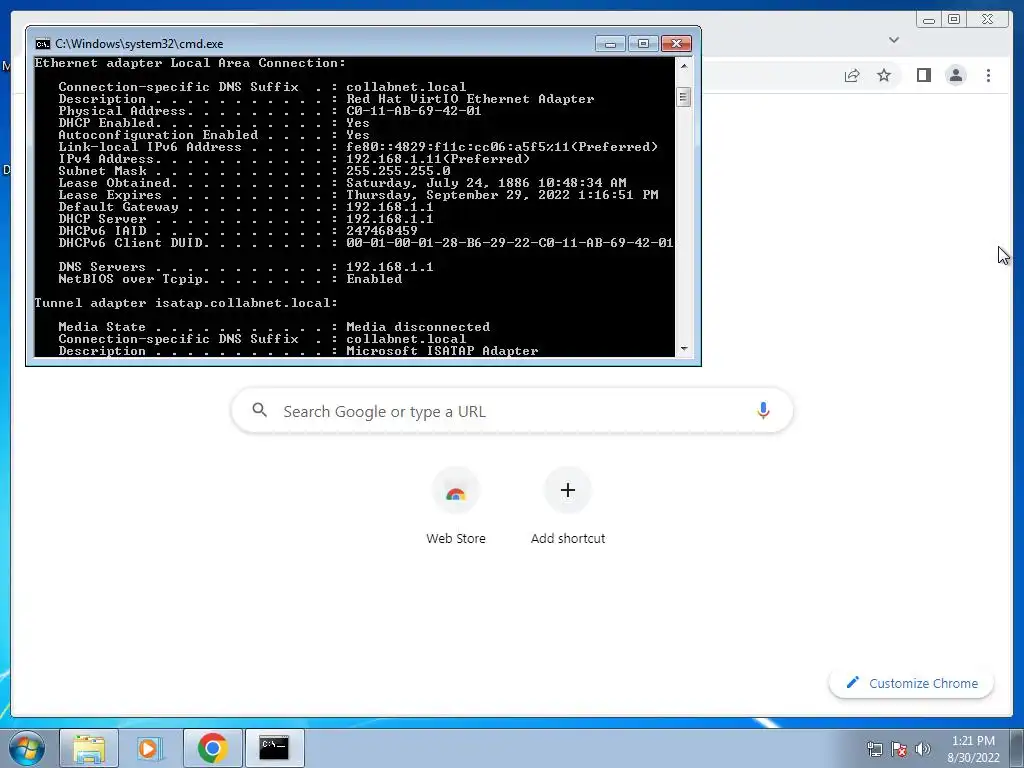This screenshot has height=768, width=1024.
Task: Click the NetBIOS over Tcpip 'Enabled' value
Action: click(x=374, y=279)
